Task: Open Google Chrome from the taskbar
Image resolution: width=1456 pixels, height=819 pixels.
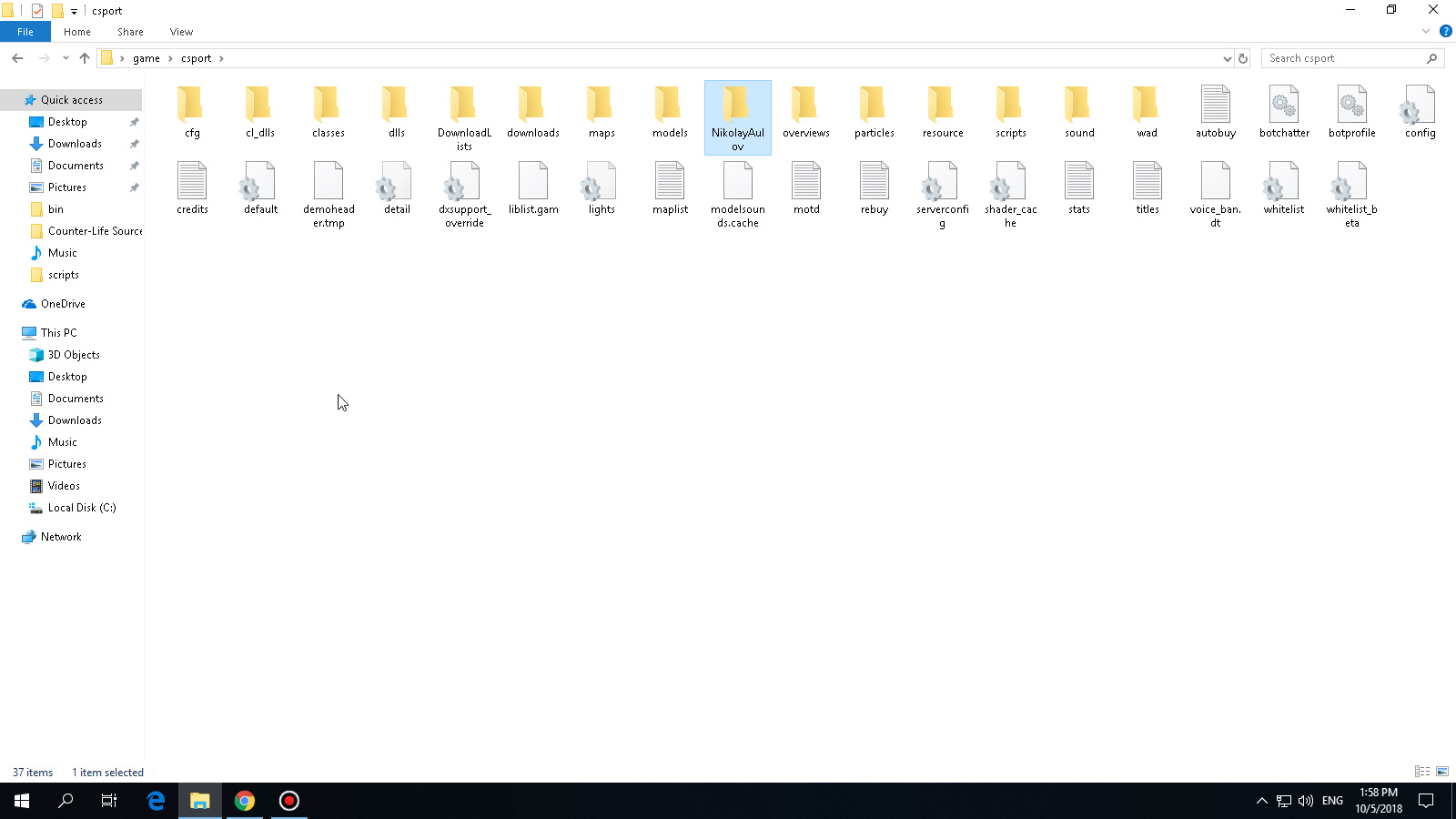Action: click(245, 801)
